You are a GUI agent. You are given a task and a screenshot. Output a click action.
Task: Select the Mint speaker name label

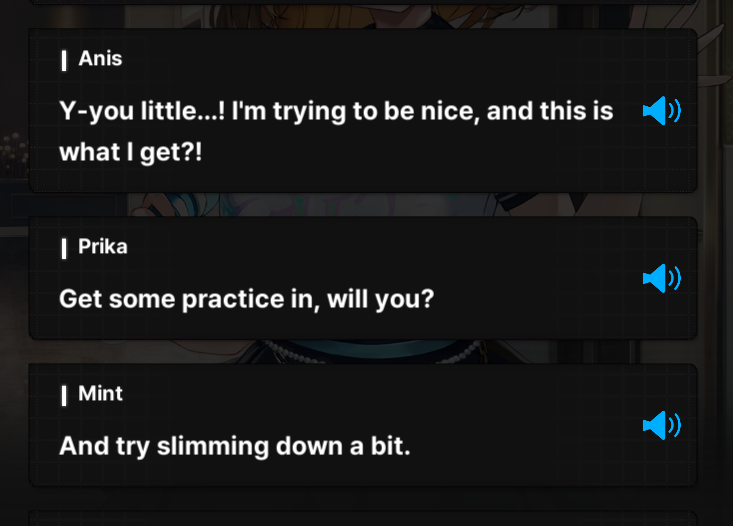pos(100,394)
